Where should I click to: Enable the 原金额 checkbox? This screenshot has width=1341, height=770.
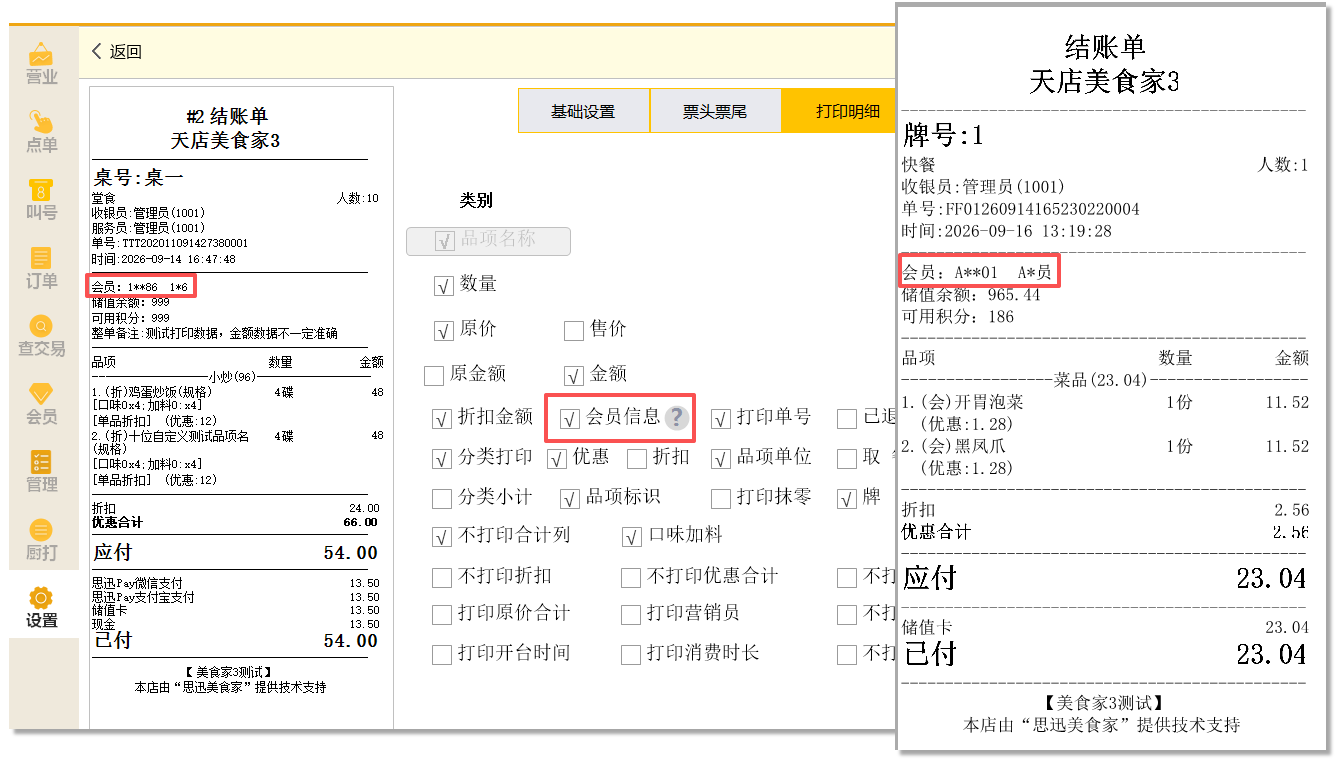coord(433,375)
